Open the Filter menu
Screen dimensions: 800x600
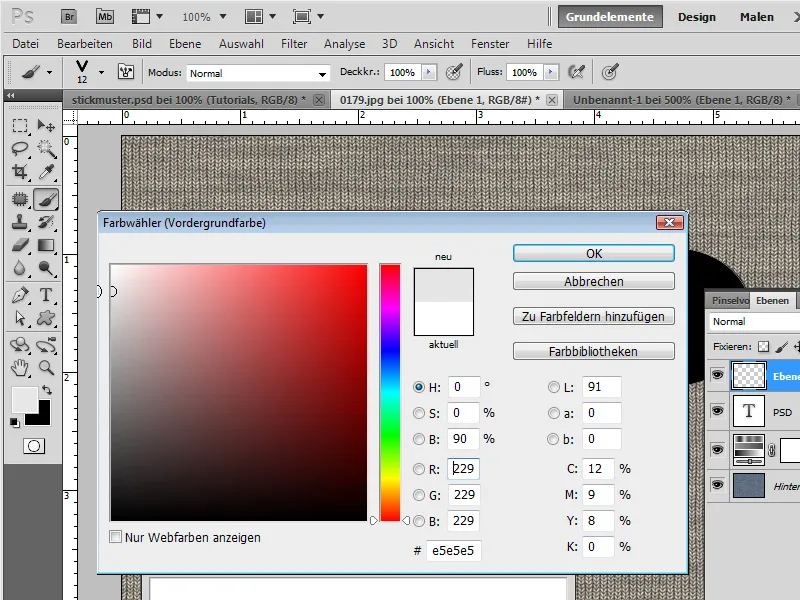point(294,44)
